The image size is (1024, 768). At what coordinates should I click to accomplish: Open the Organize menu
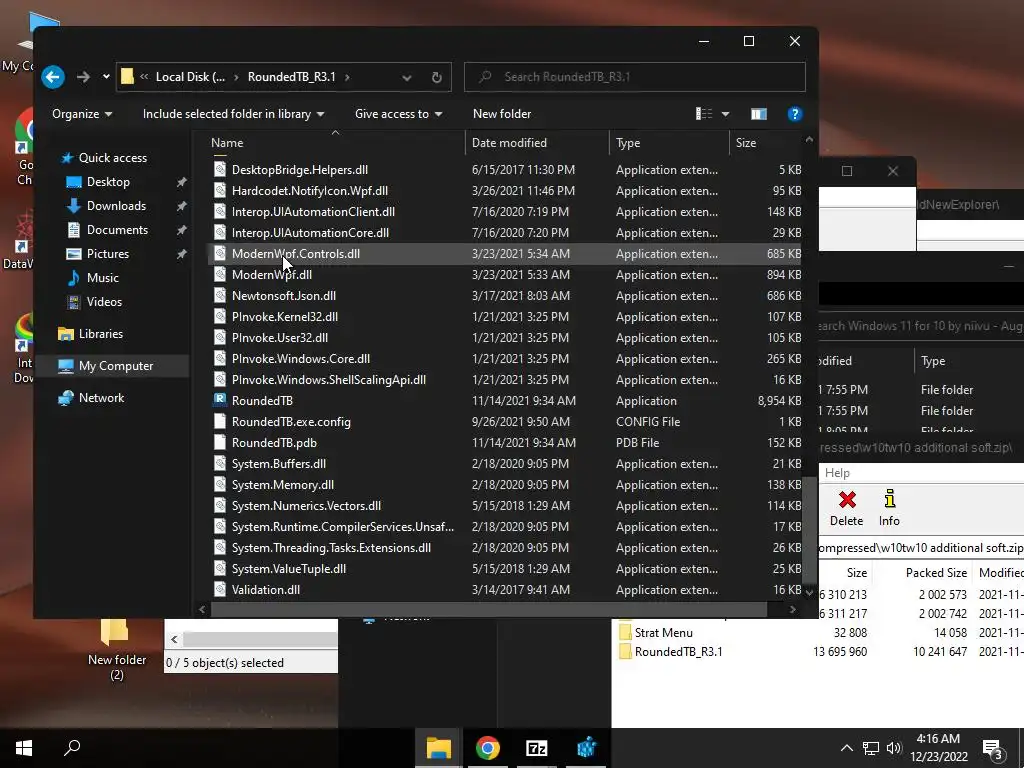82,114
